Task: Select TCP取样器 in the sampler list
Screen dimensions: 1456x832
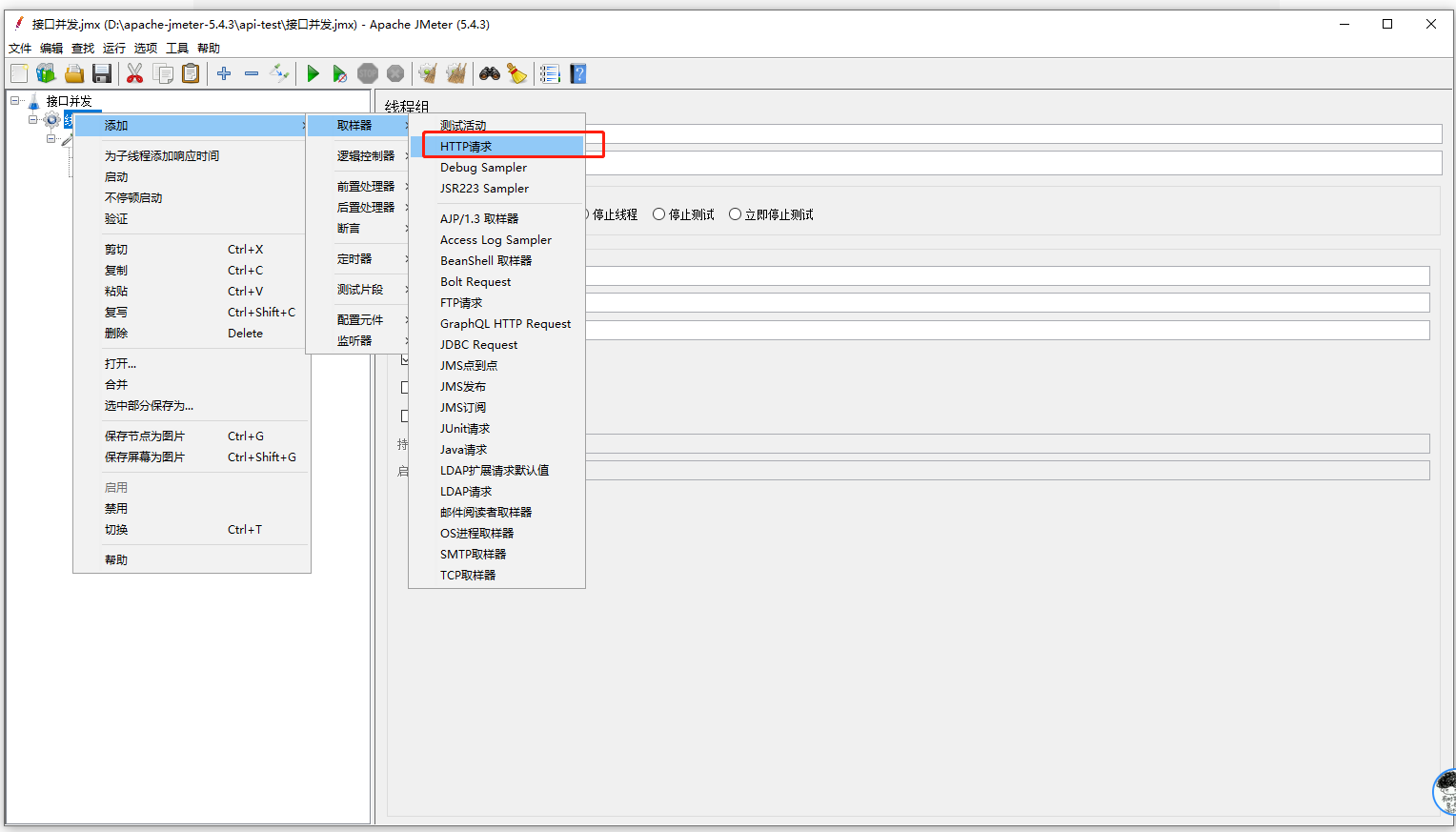Action: click(496, 575)
